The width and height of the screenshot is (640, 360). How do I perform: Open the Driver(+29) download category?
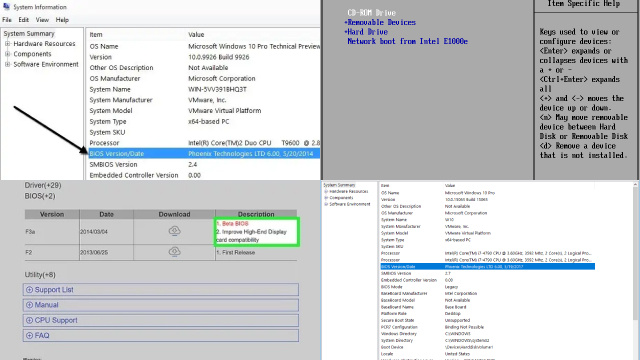43,185
